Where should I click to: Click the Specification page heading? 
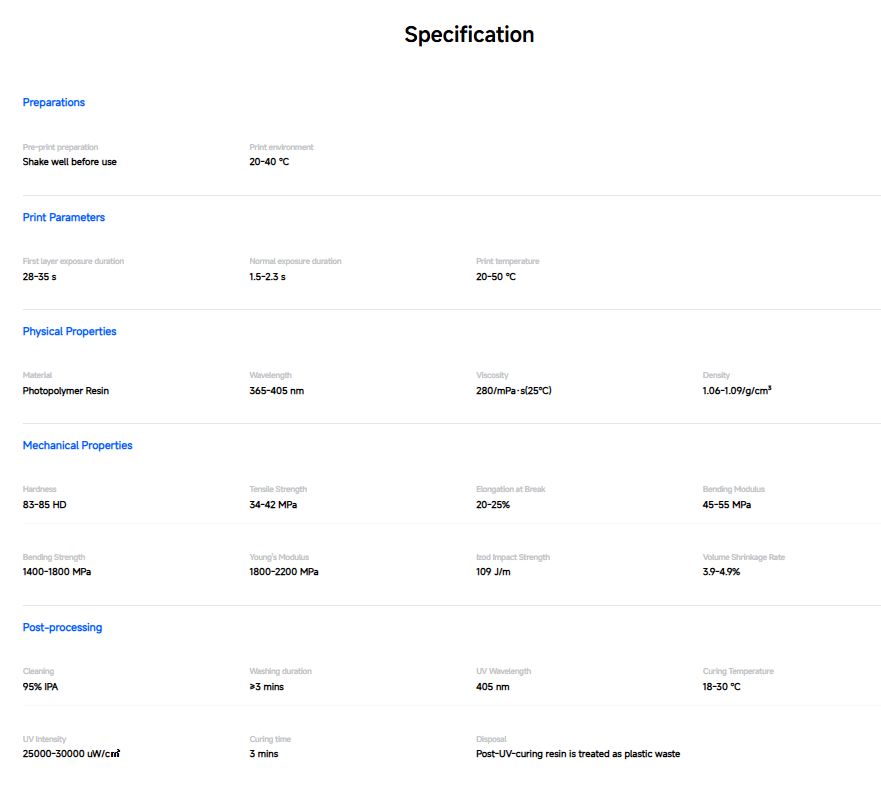click(x=469, y=35)
